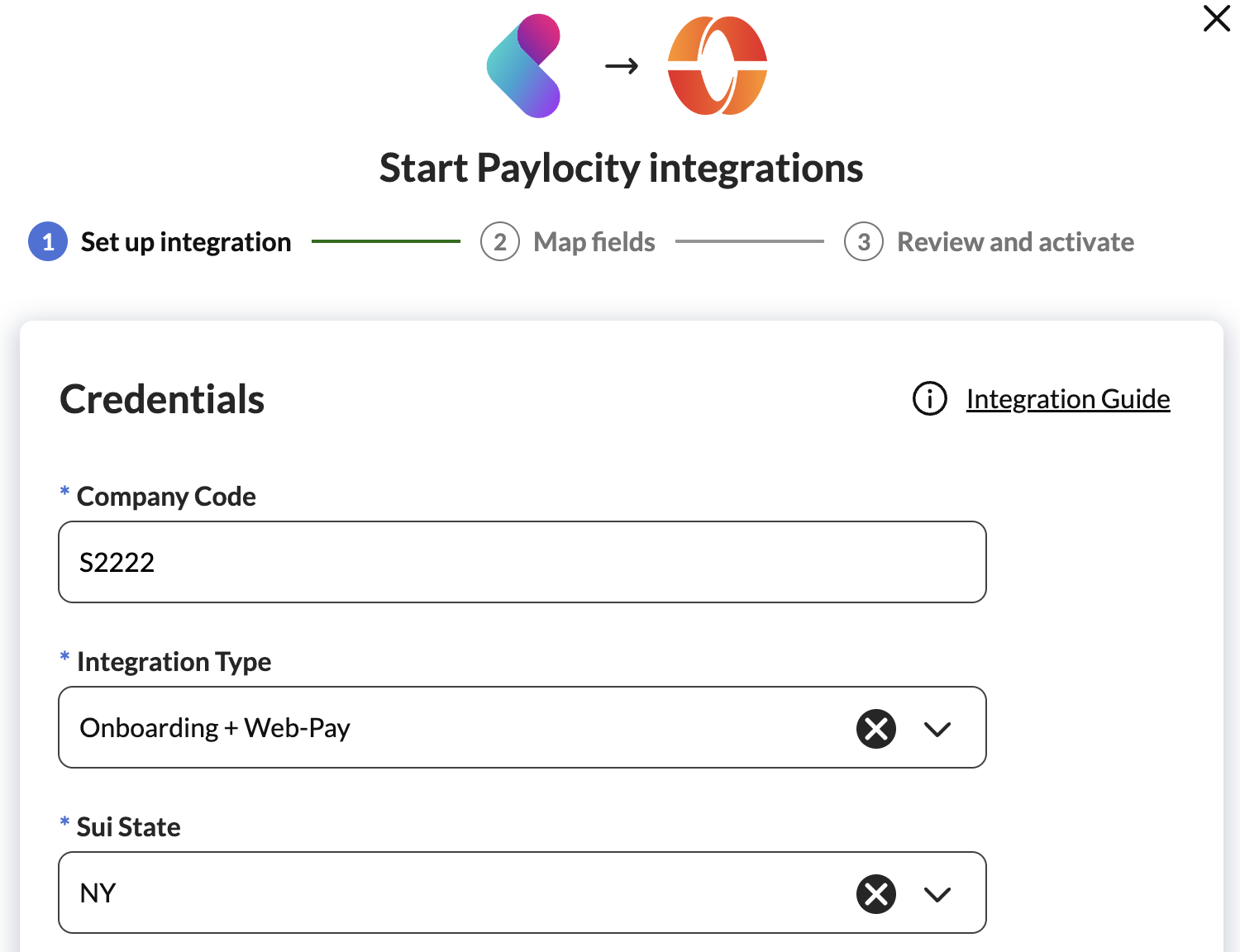1240x952 pixels.
Task: Select the Set up integration step
Action: [185, 242]
